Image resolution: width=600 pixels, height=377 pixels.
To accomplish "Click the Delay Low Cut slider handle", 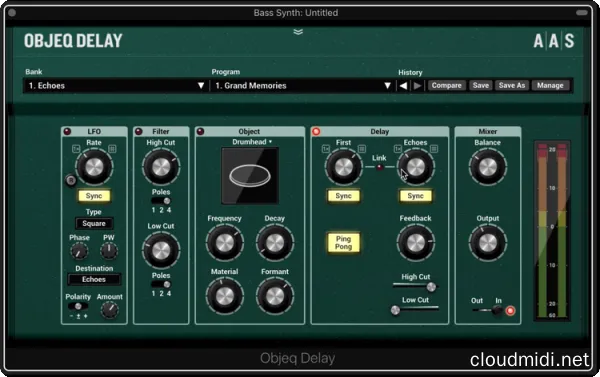I will [x=395, y=310].
